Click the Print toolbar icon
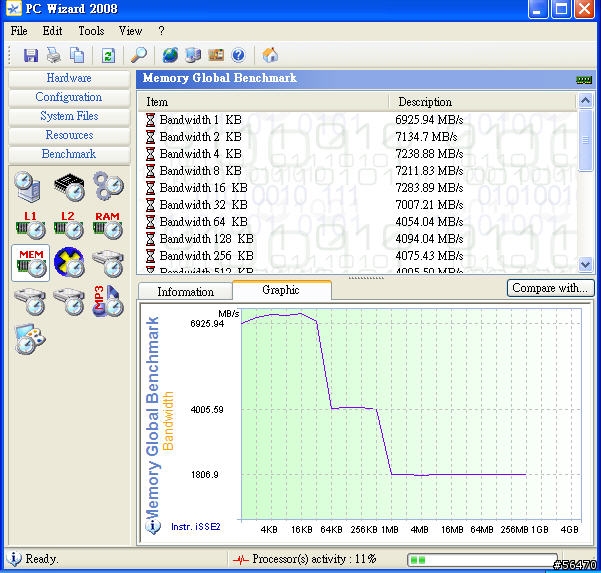The width and height of the screenshot is (601, 573). (54, 55)
